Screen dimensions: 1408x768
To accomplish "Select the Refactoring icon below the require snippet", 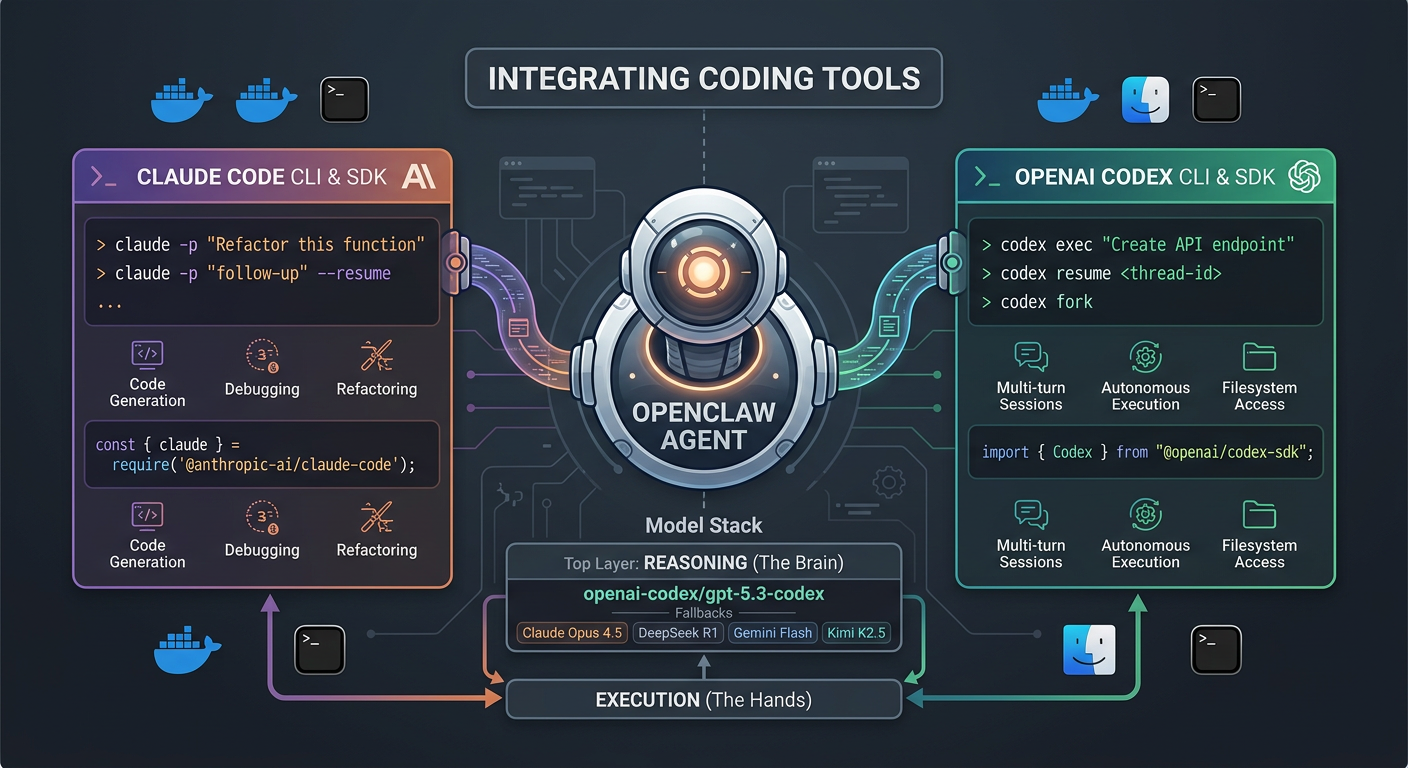I will point(377,517).
